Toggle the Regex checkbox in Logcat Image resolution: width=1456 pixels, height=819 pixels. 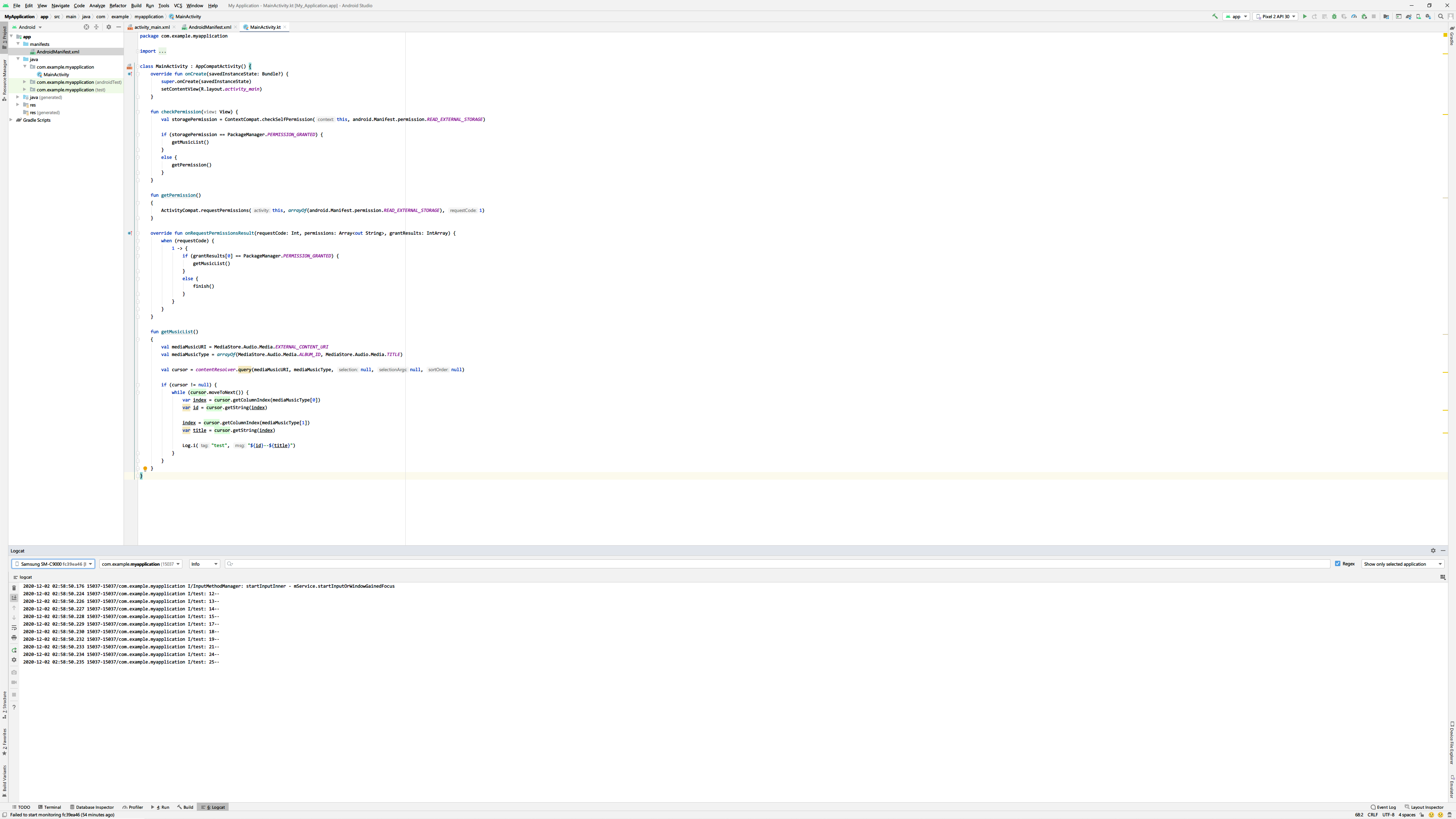click(x=1338, y=563)
